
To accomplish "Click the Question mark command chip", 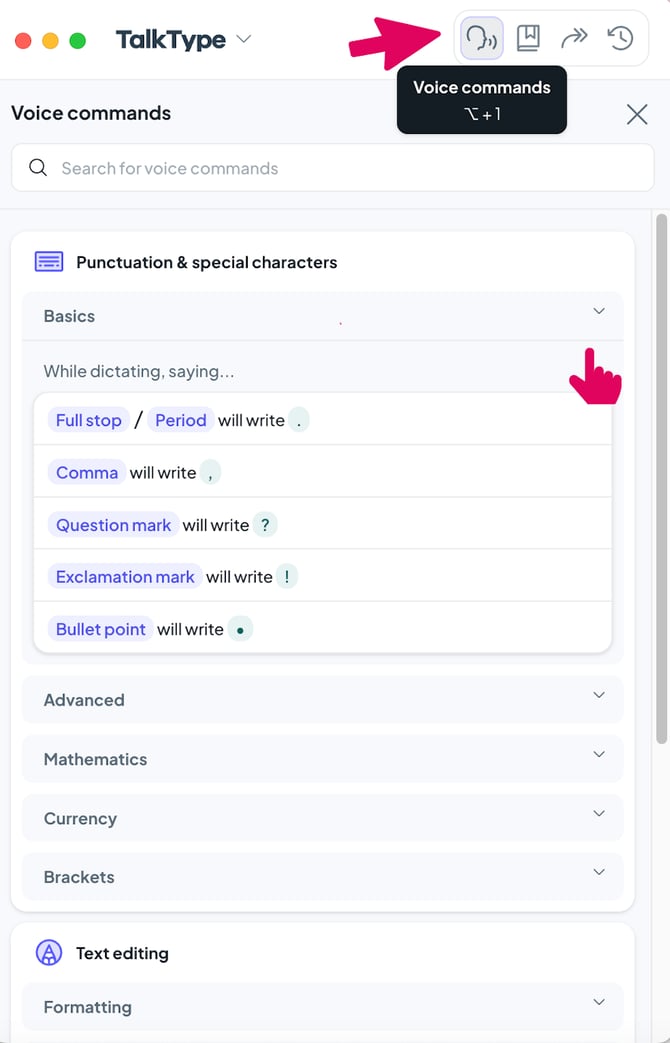I will tap(113, 525).
